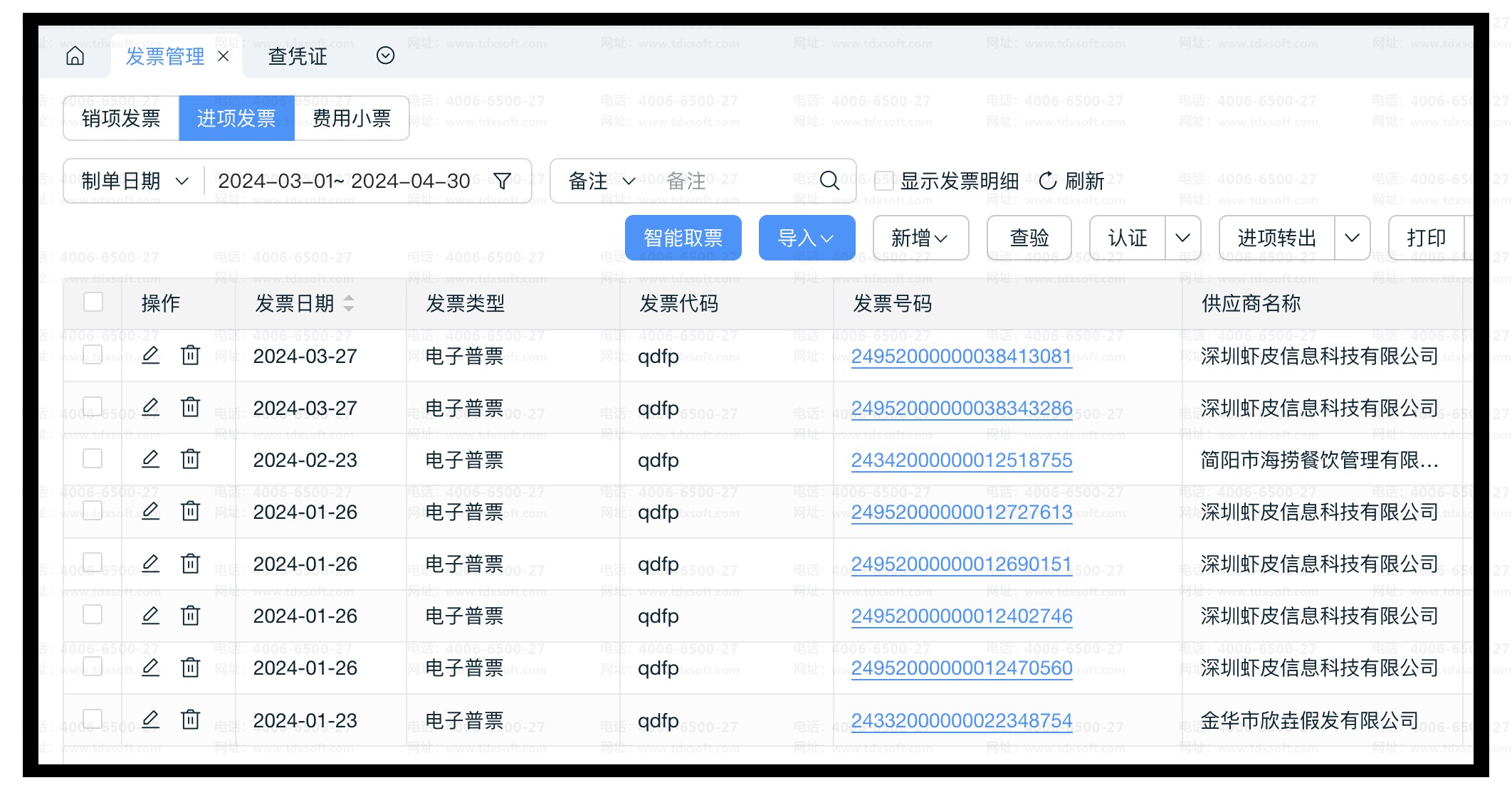Click the filter funnel icon beside date range
Image resolution: width=1512 pixels, height=790 pixels.
(502, 181)
